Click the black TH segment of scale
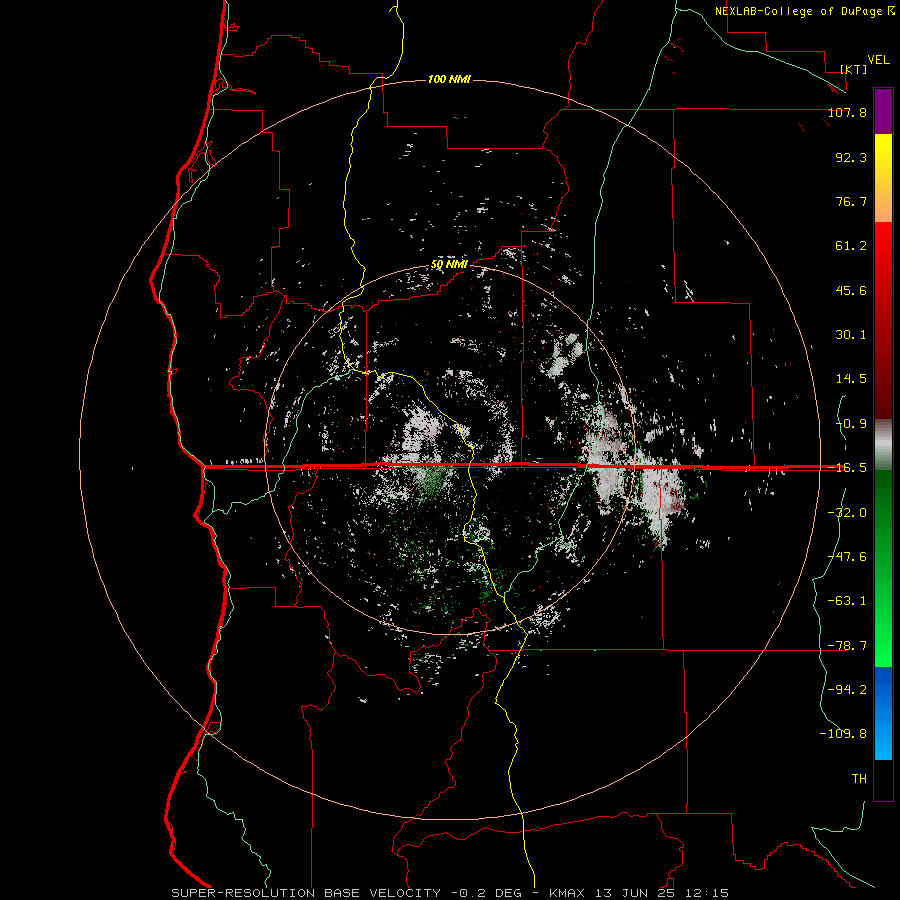The width and height of the screenshot is (900, 900). 883,780
